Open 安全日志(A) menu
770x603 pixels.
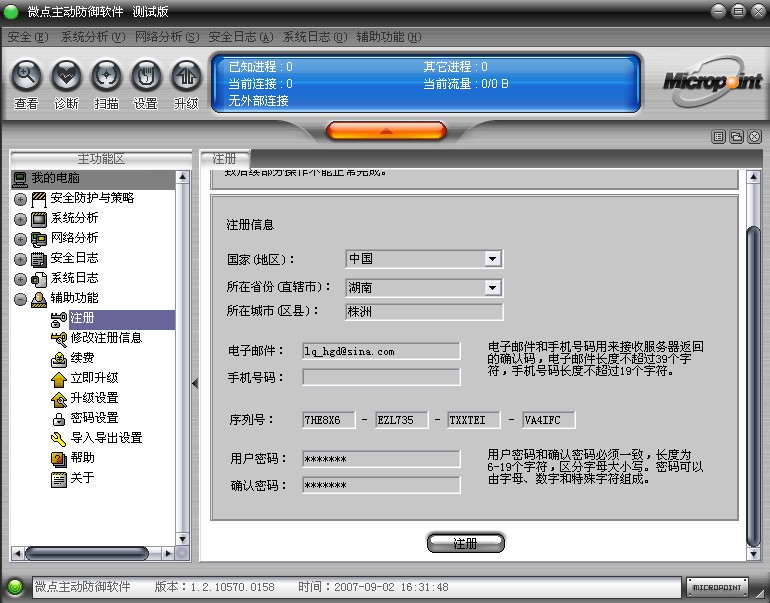coord(241,37)
